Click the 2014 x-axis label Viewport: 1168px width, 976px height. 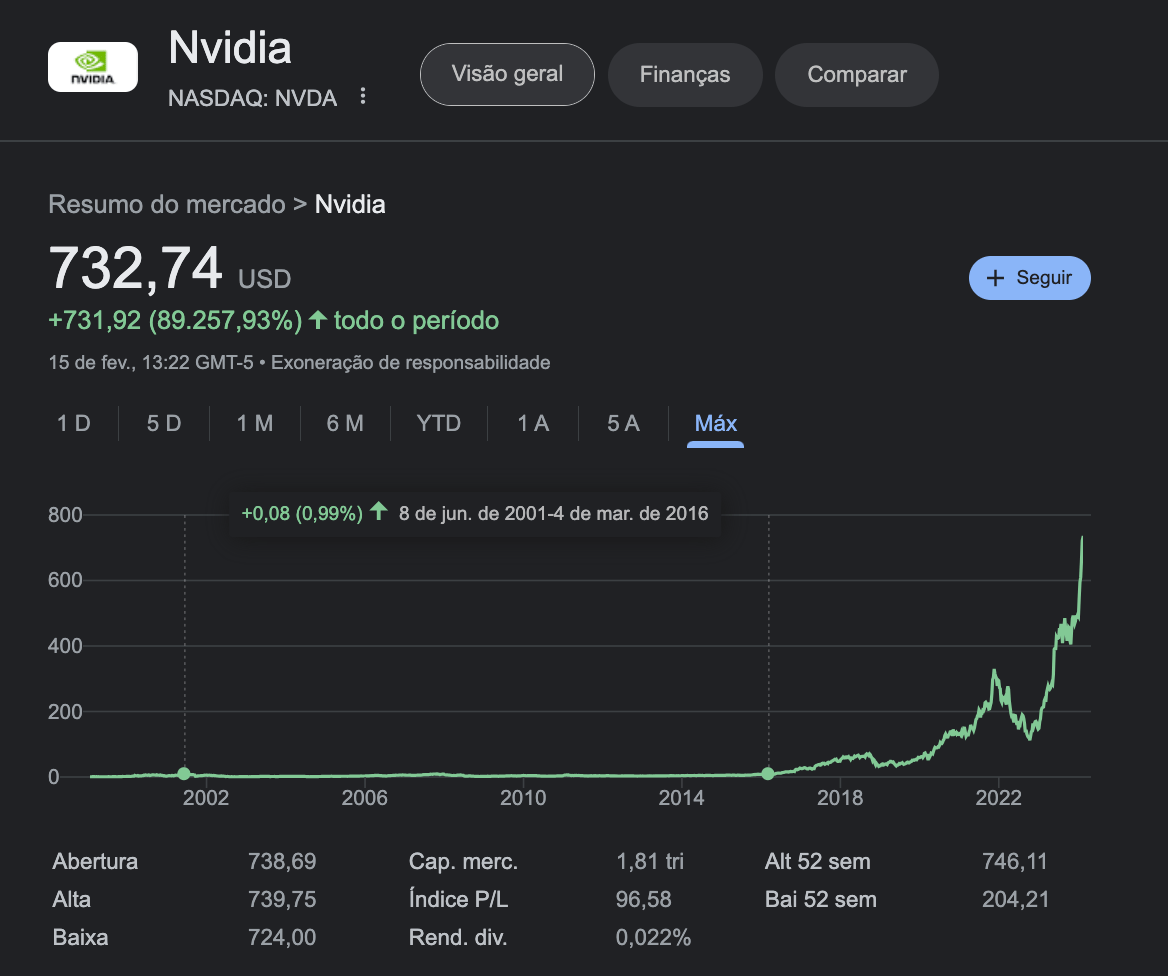[682, 798]
